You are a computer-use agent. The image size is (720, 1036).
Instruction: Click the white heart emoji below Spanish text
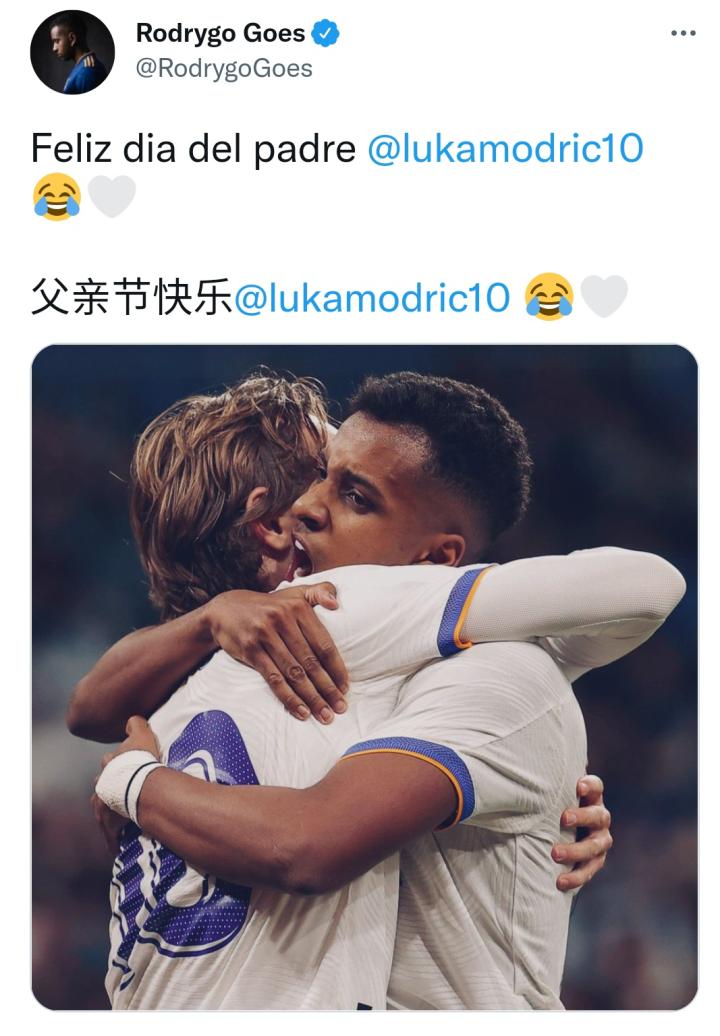coord(112,196)
